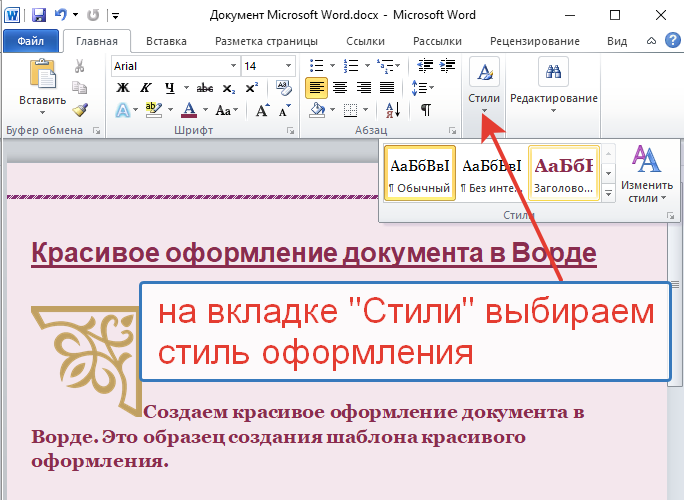
Task: Click the Изменить стили button
Action: pyautogui.click(x=646, y=174)
